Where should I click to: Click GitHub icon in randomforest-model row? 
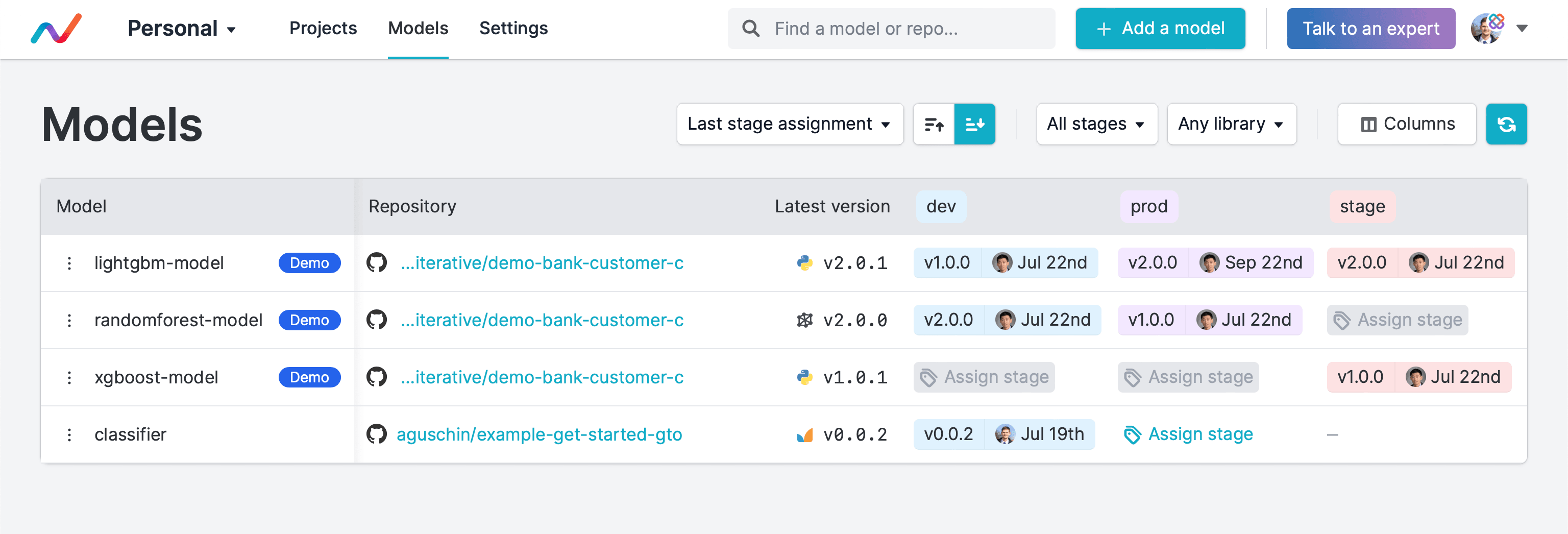click(377, 320)
